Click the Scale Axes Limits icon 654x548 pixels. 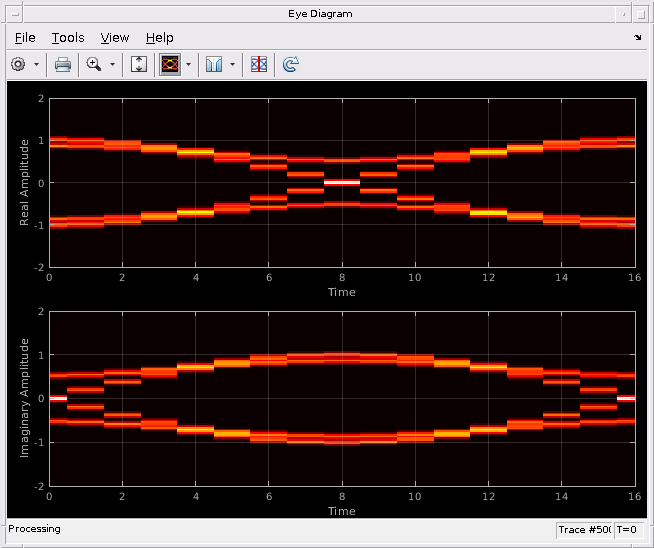(x=139, y=64)
